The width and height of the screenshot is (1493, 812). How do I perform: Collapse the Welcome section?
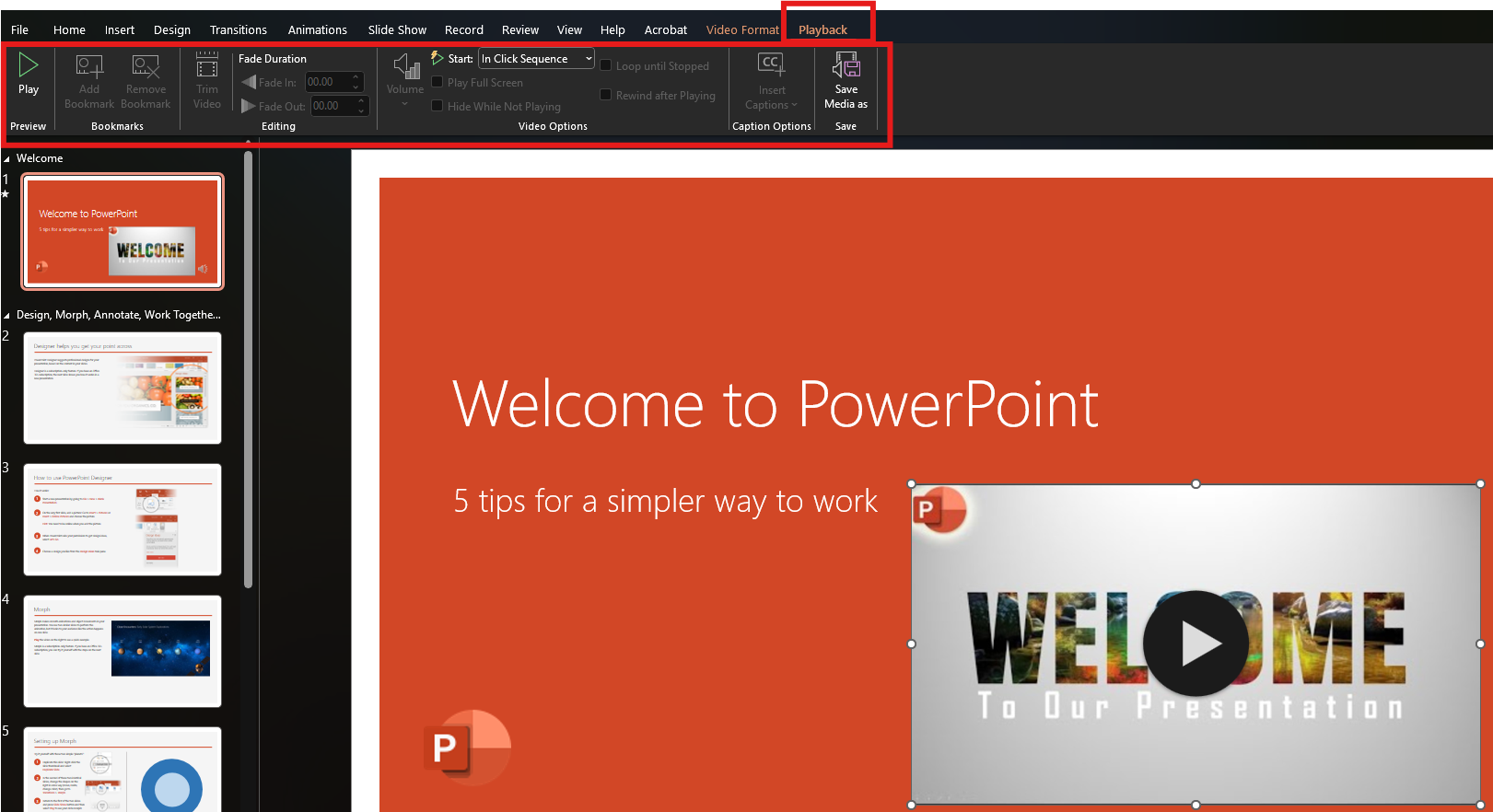[x=6, y=159]
